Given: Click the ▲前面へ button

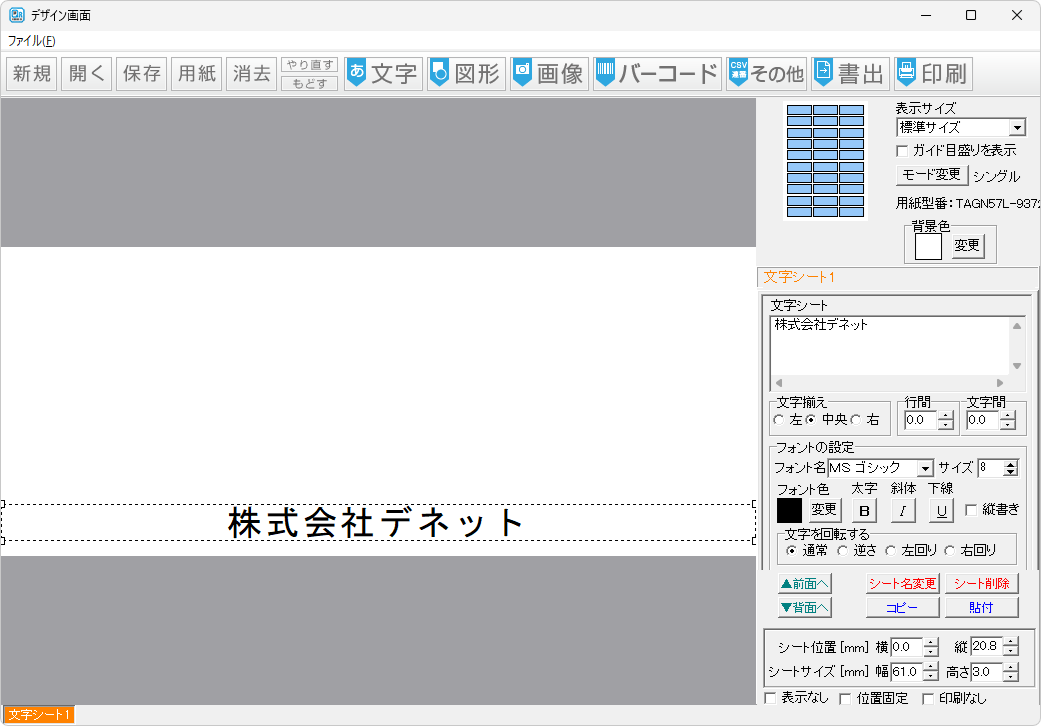Looking at the screenshot, I should pyautogui.click(x=805, y=583).
